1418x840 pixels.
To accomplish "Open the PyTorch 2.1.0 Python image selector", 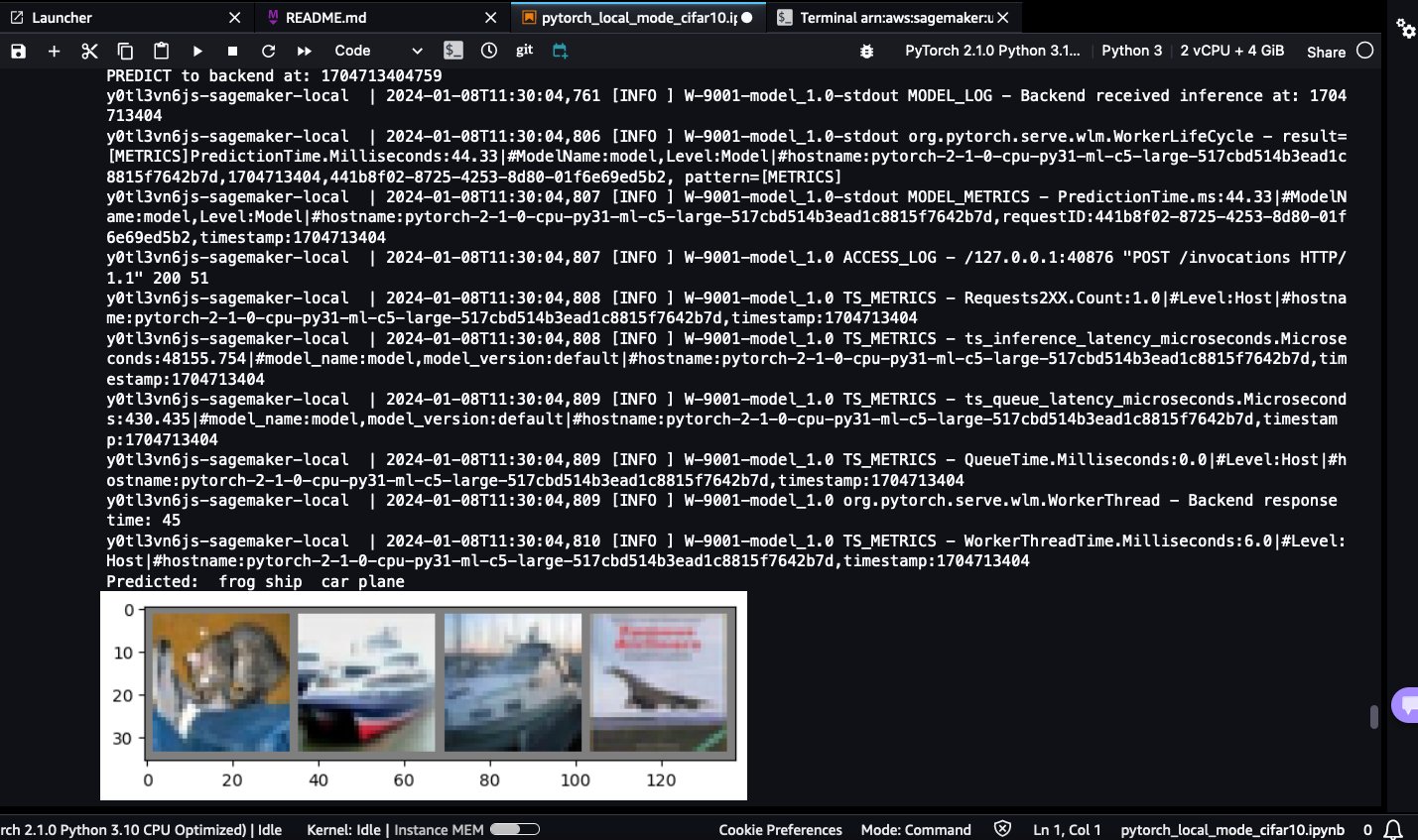I will (992, 51).
